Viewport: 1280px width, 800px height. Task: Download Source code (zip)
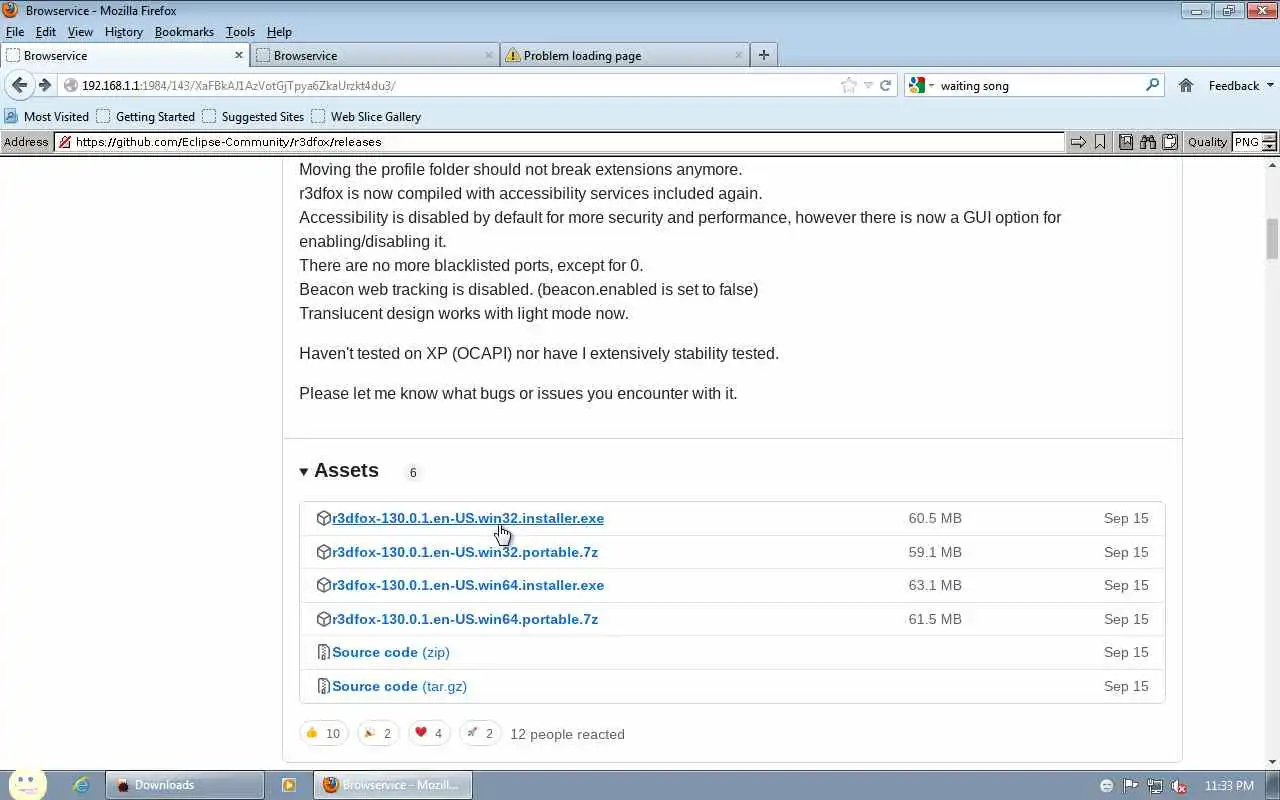[x=391, y=652]
